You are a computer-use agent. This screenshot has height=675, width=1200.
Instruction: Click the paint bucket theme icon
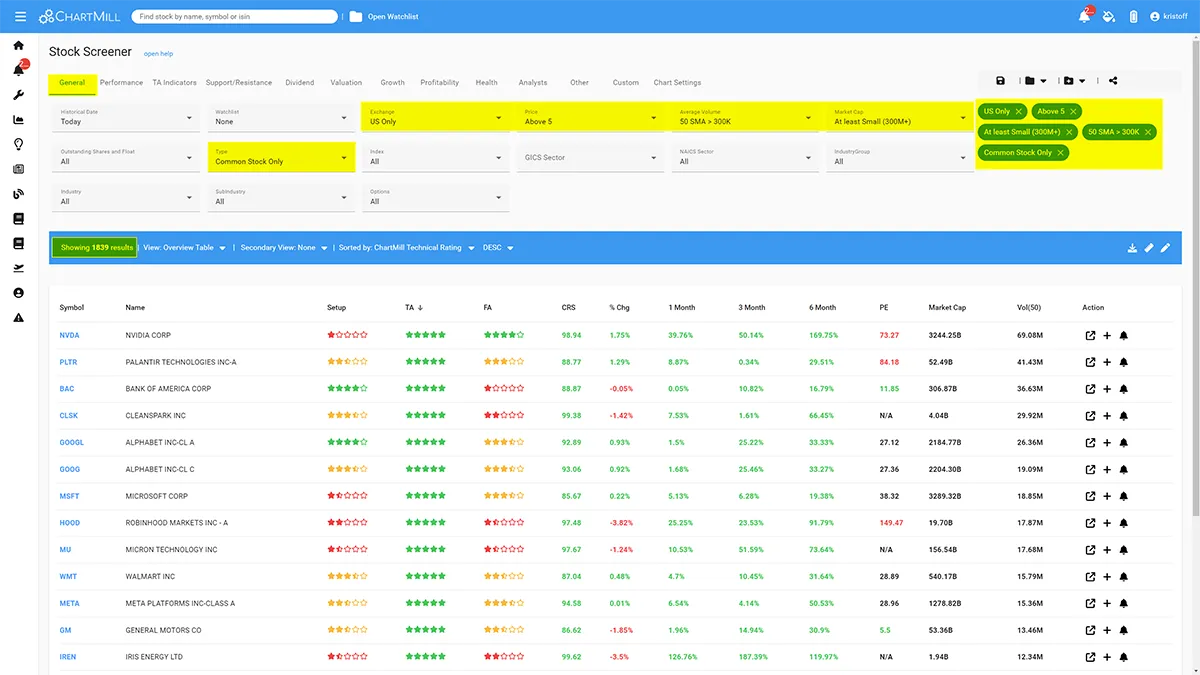click(1109, 16)
